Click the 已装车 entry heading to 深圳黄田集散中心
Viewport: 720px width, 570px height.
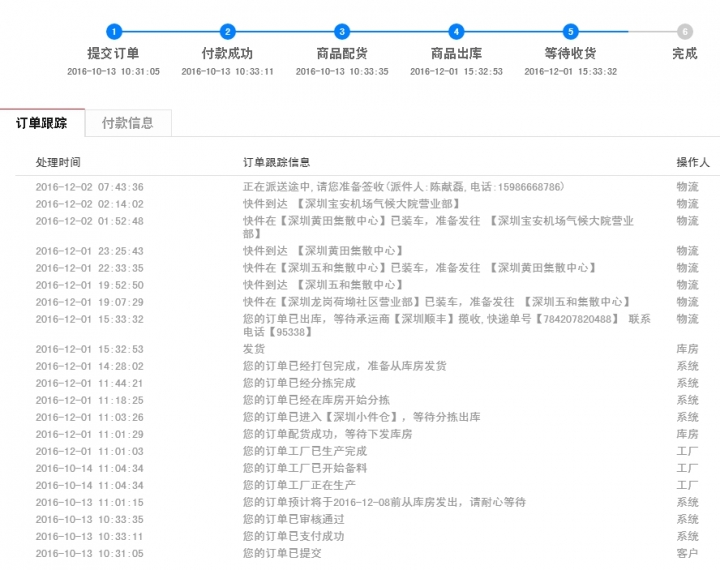tap(420, 268)
